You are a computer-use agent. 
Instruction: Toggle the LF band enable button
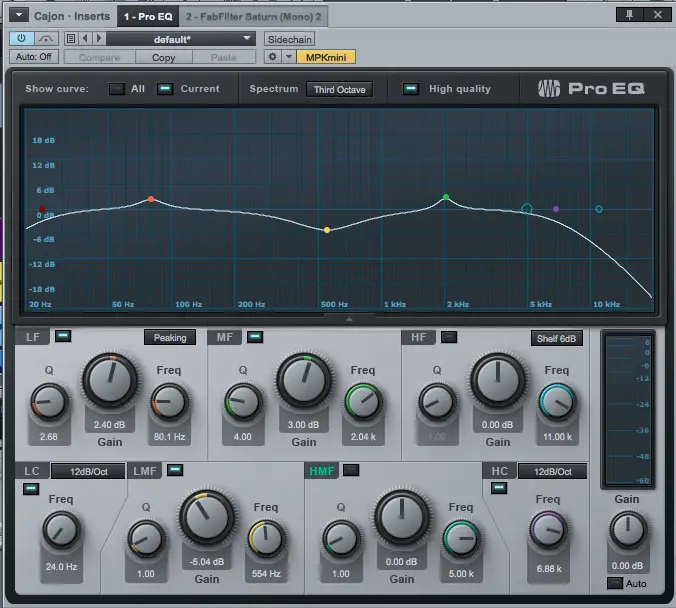tap(63, 336)
